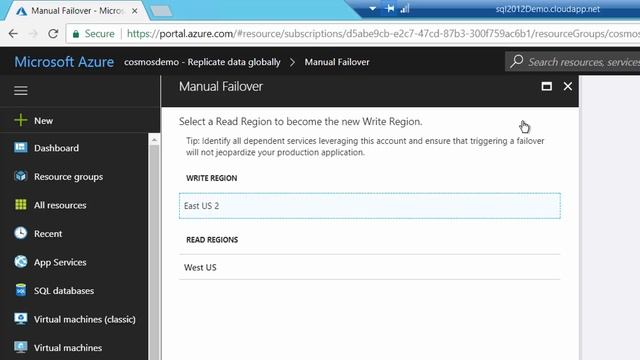Click the Dashboard icon

click(20, 147)
